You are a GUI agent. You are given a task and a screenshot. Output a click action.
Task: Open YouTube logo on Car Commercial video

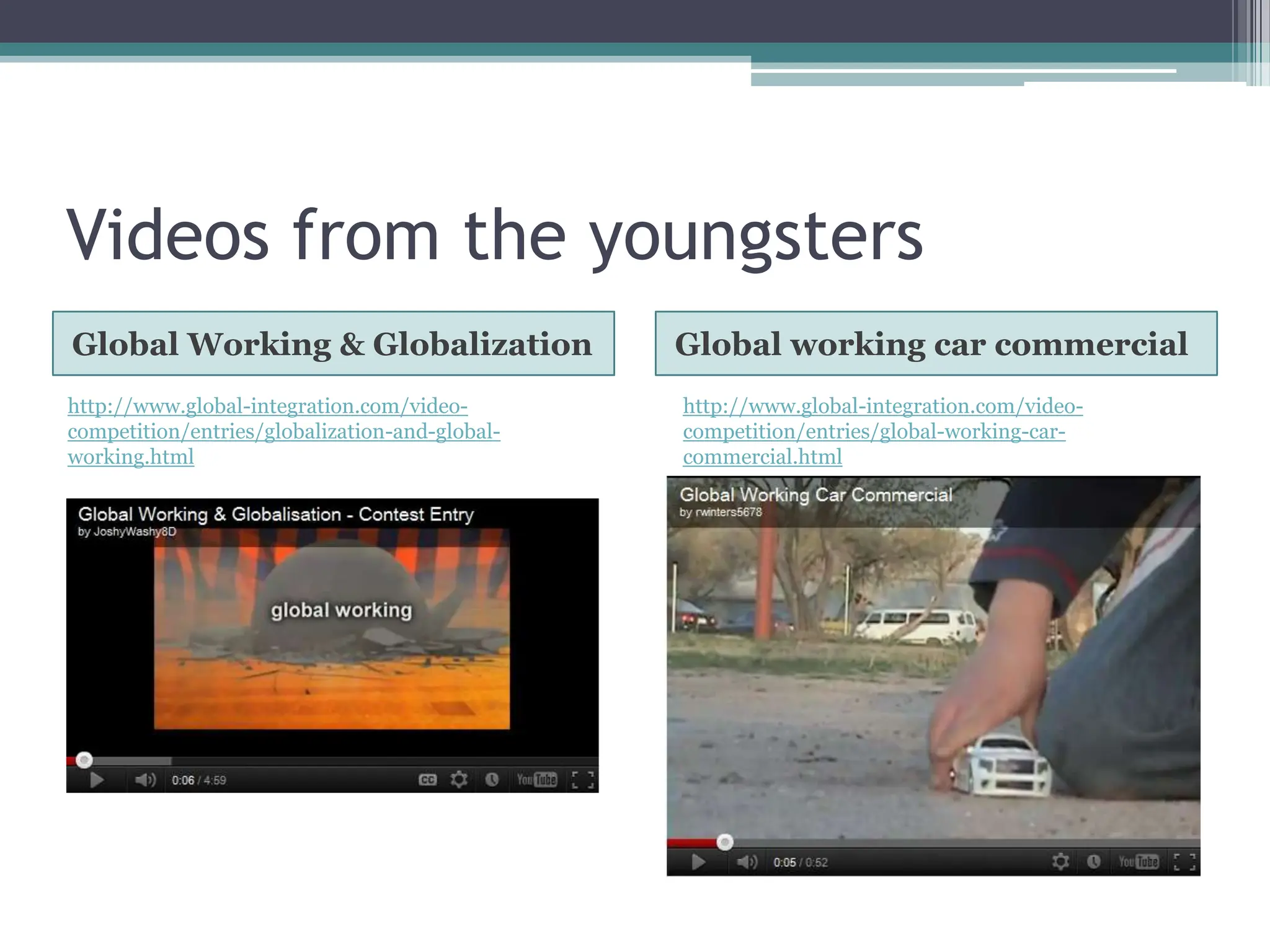(x=1139, y=862)
